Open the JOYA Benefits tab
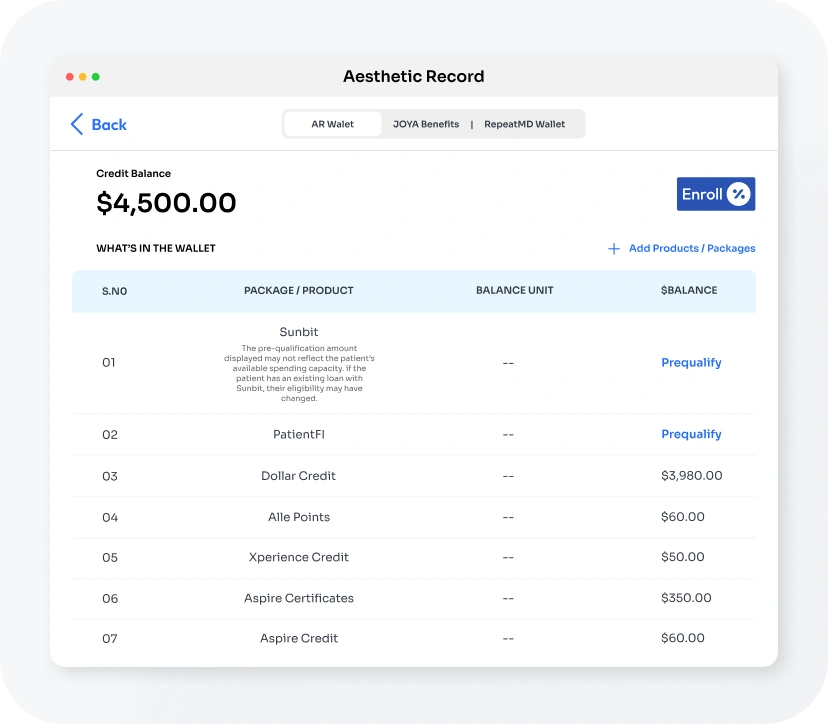 426,124
